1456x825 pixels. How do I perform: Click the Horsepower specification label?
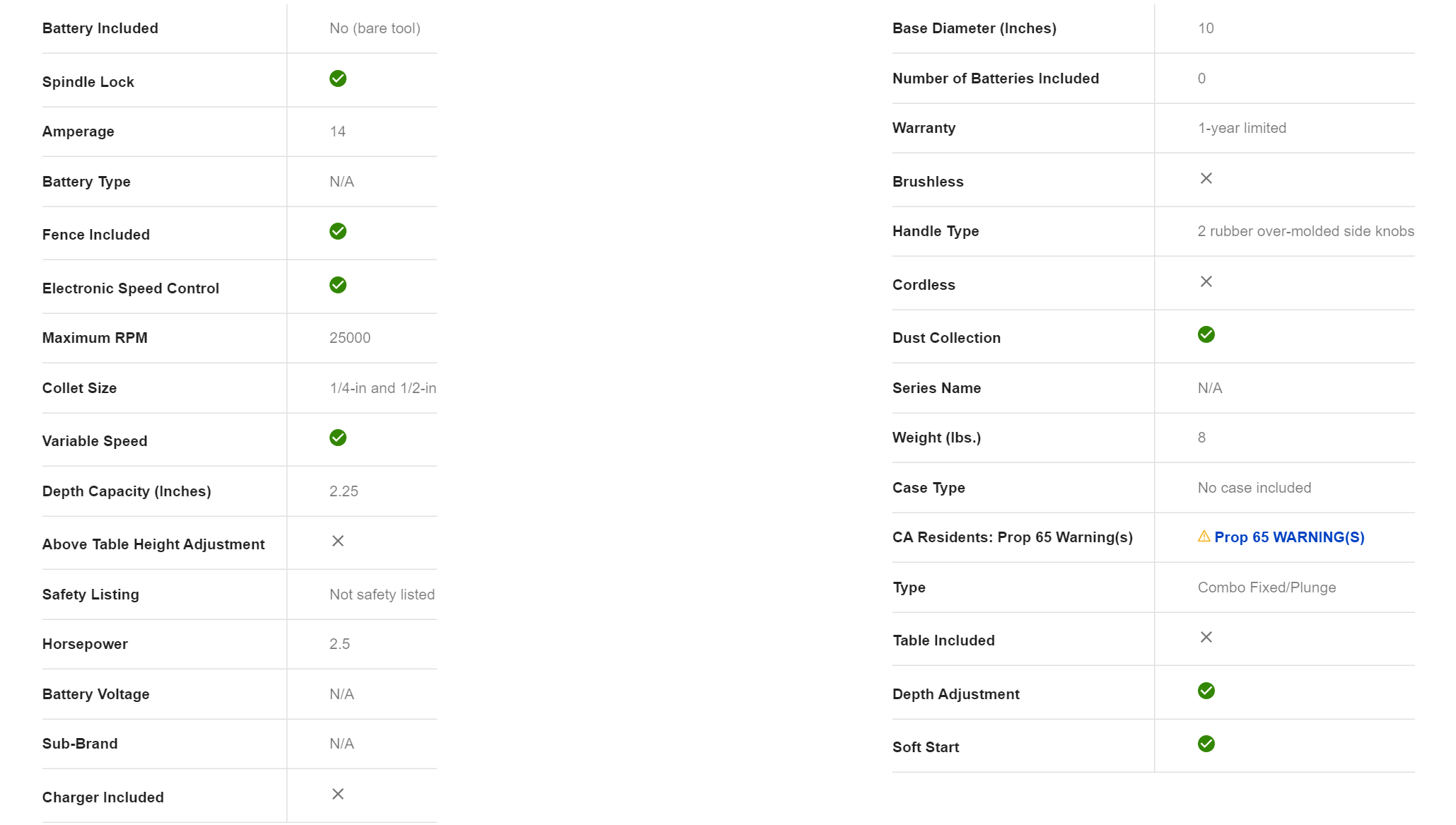pyautogui.click(x=85, y=644)
